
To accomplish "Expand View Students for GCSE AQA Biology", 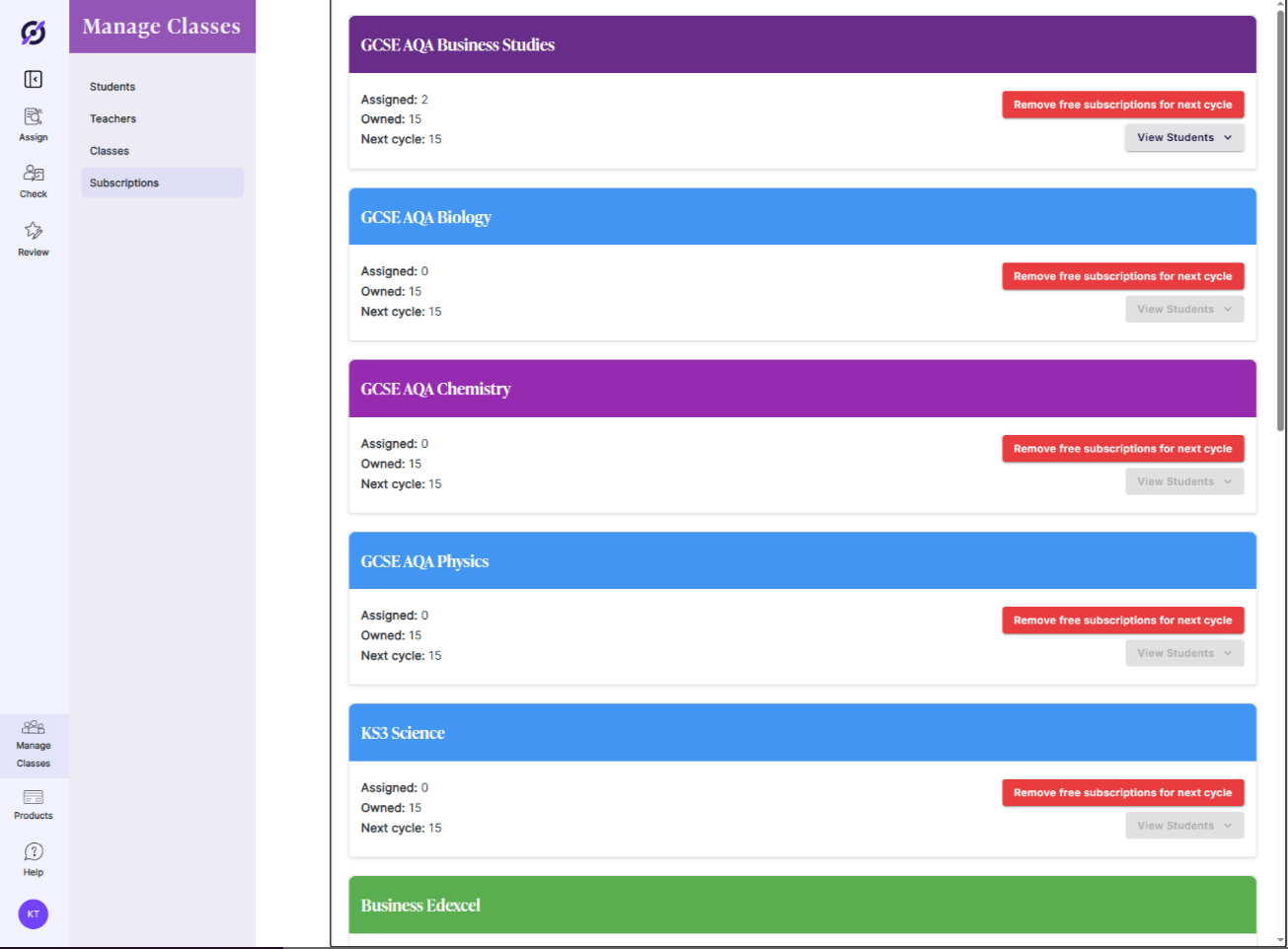I will [1184, 309].
